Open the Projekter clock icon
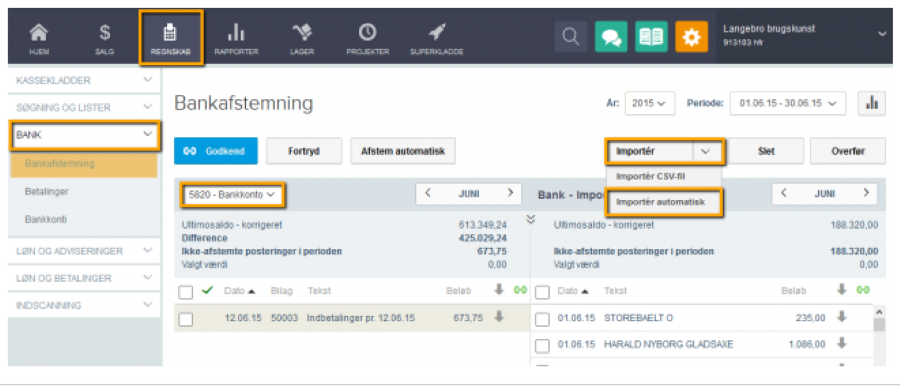Image resolution: width=900 pixels, height=387 pixels. (x=367, y=33)
